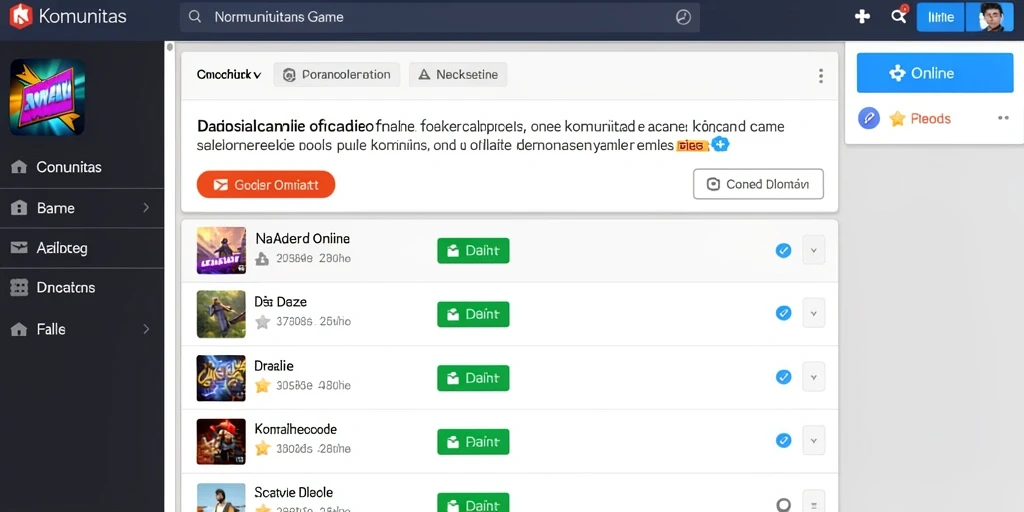Open the three-dot menu in header card
Viewport: 1024px width, 512px height.
[821, 76]
